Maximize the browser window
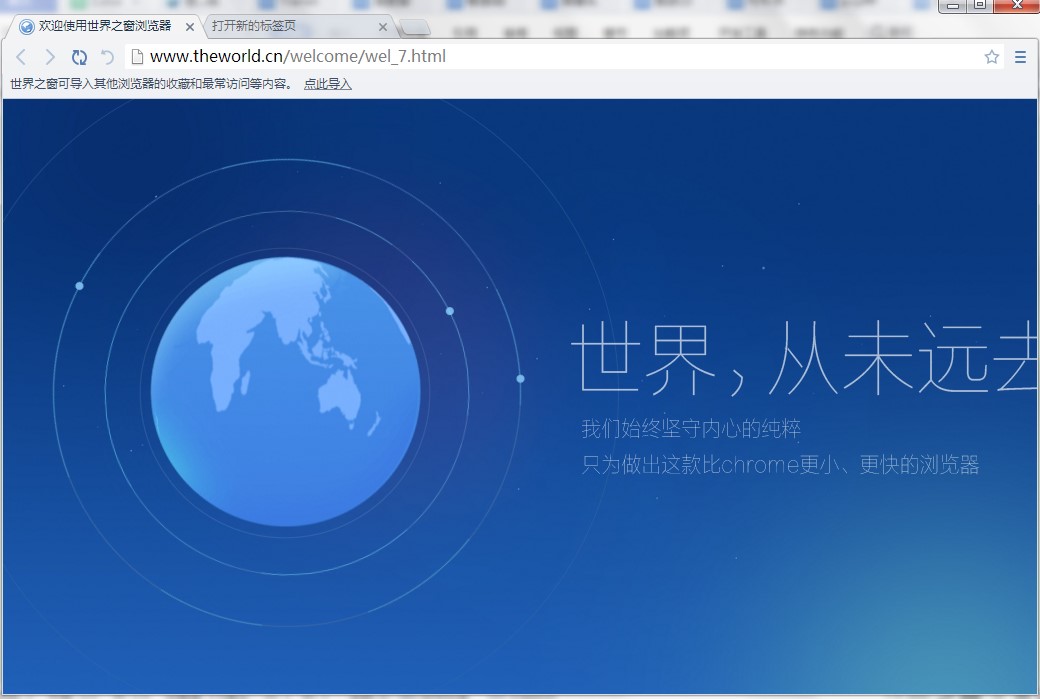 [980, 5]
